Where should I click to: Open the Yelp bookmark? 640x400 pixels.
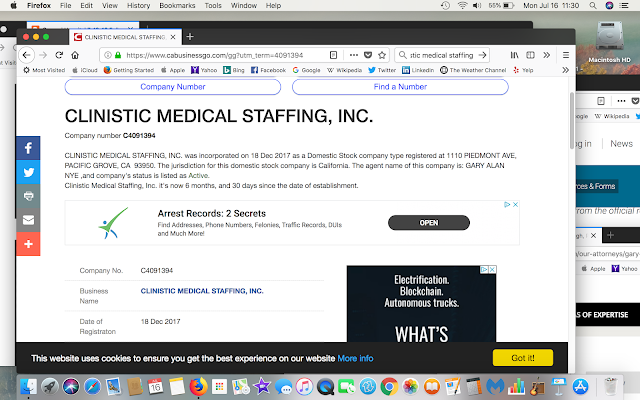523,70
